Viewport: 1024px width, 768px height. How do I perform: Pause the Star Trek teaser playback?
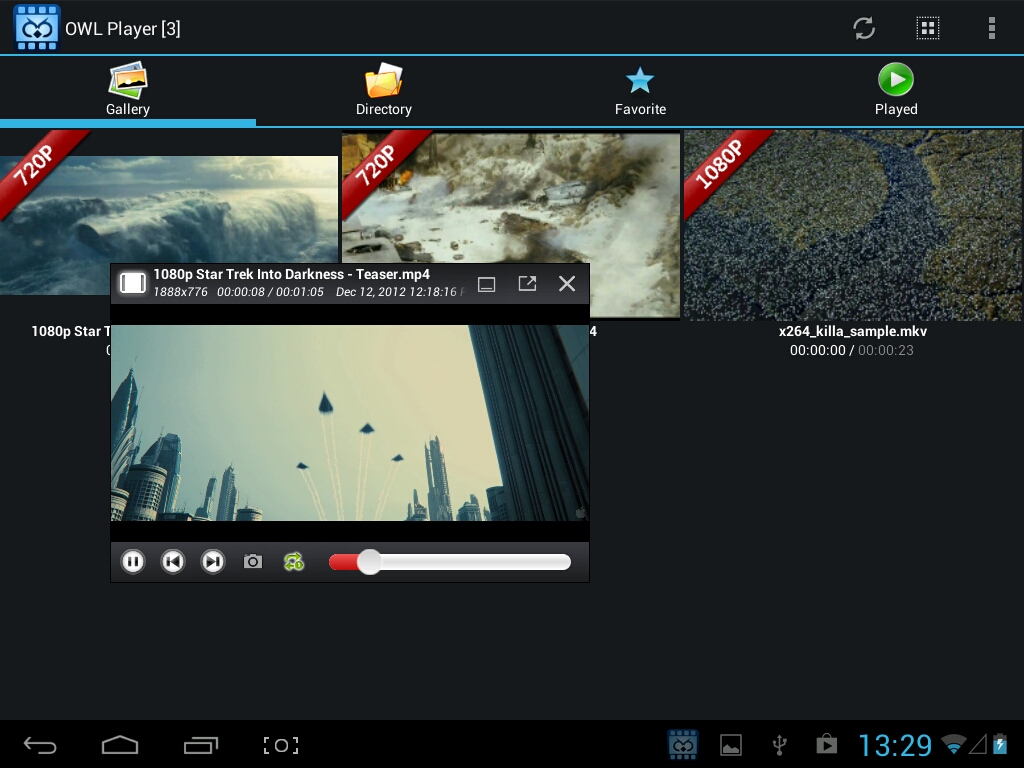point(133,562)
